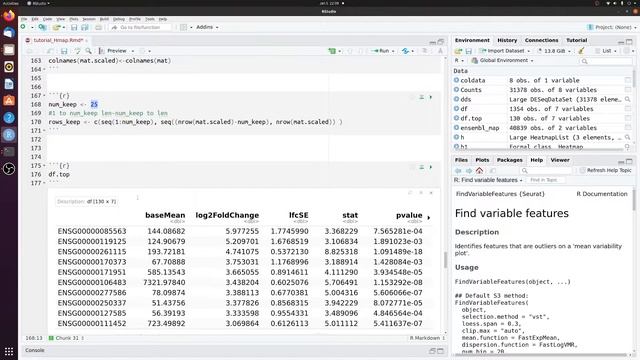
Task: Switch to the Plots tab
Action: (x=482, y=160)
